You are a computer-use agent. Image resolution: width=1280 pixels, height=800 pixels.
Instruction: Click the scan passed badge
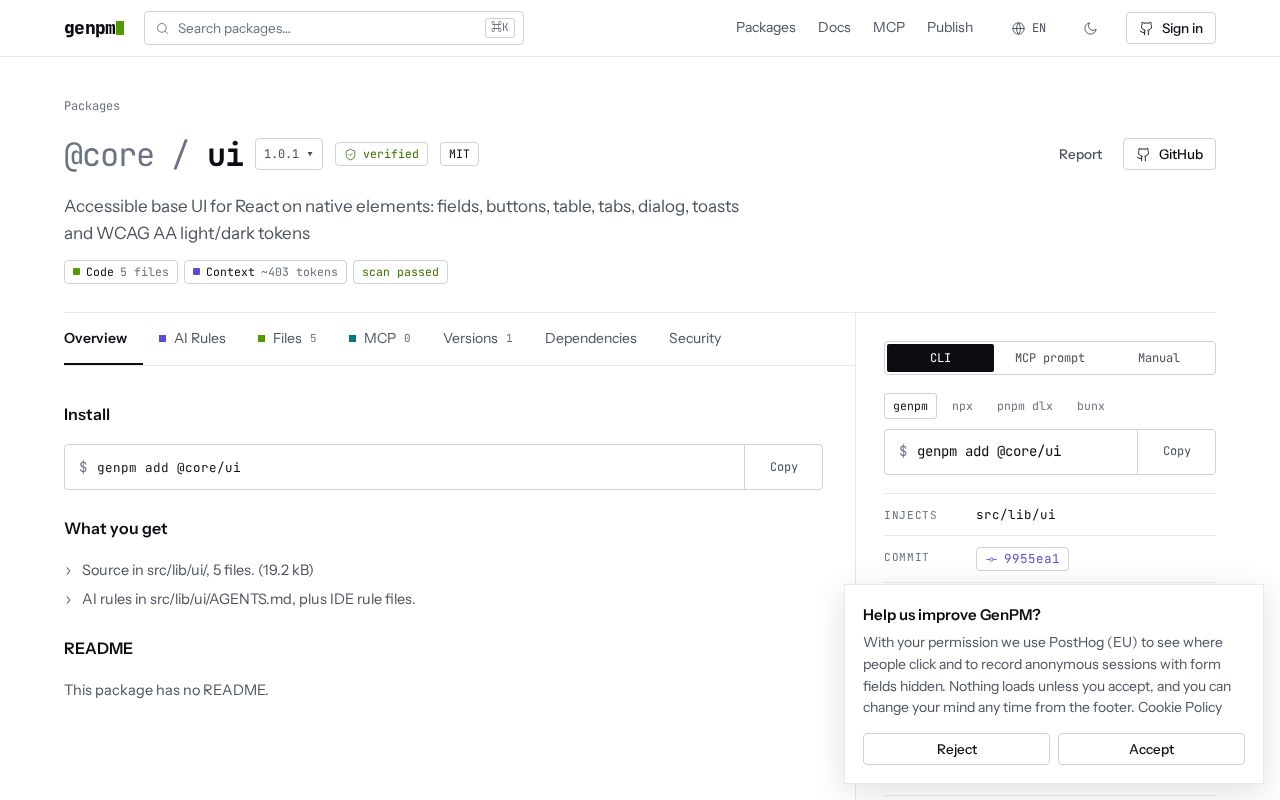(400, 272)
